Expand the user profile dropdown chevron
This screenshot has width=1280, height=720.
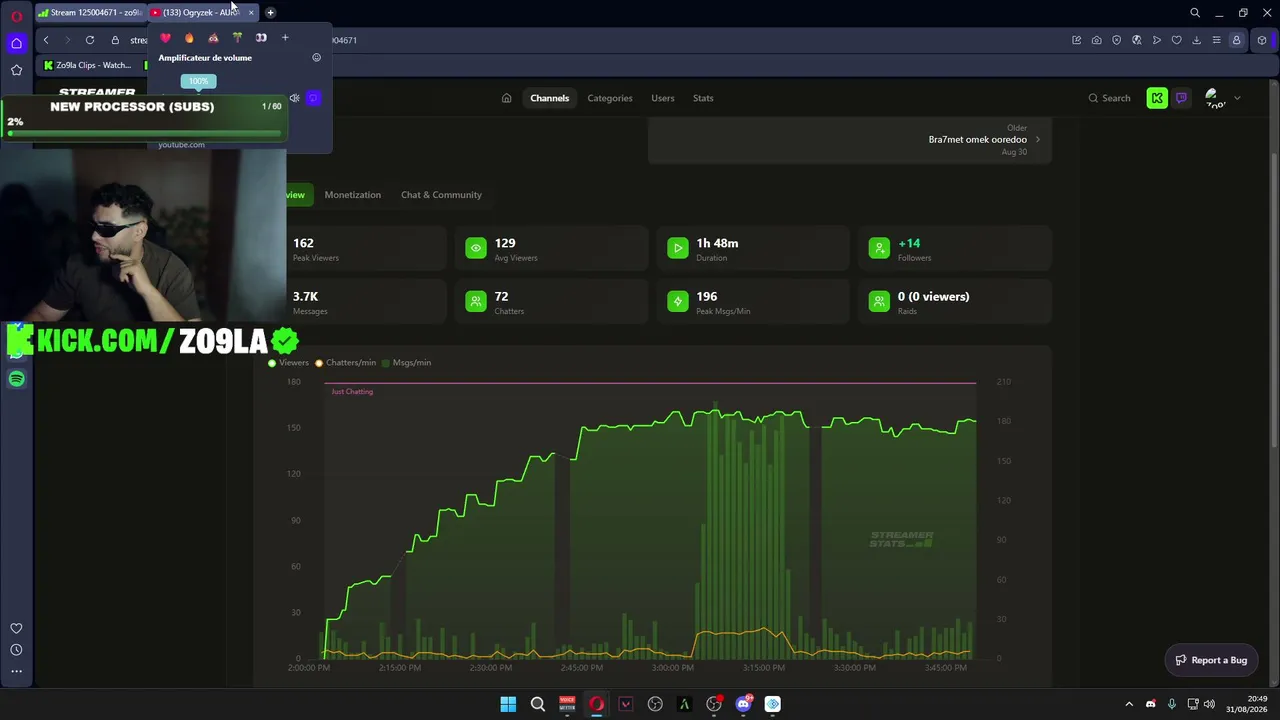pyautogui.click(x=1237, y=98)
